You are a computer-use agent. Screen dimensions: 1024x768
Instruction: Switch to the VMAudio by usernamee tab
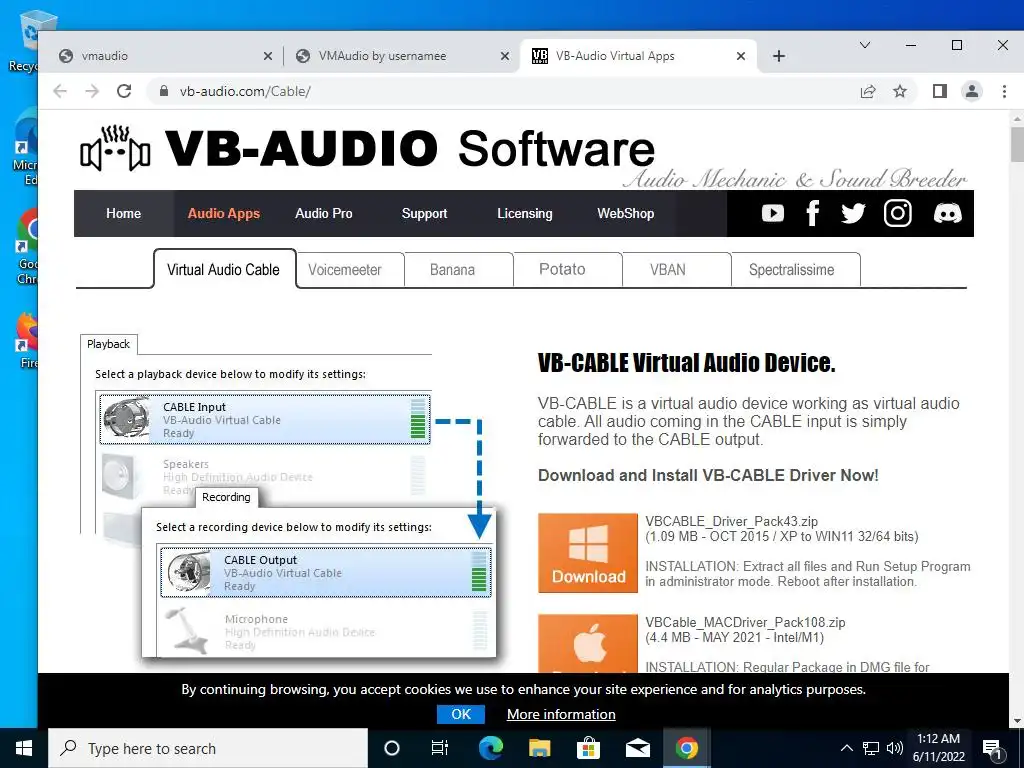pyautogui.click(x=400, y=56)
